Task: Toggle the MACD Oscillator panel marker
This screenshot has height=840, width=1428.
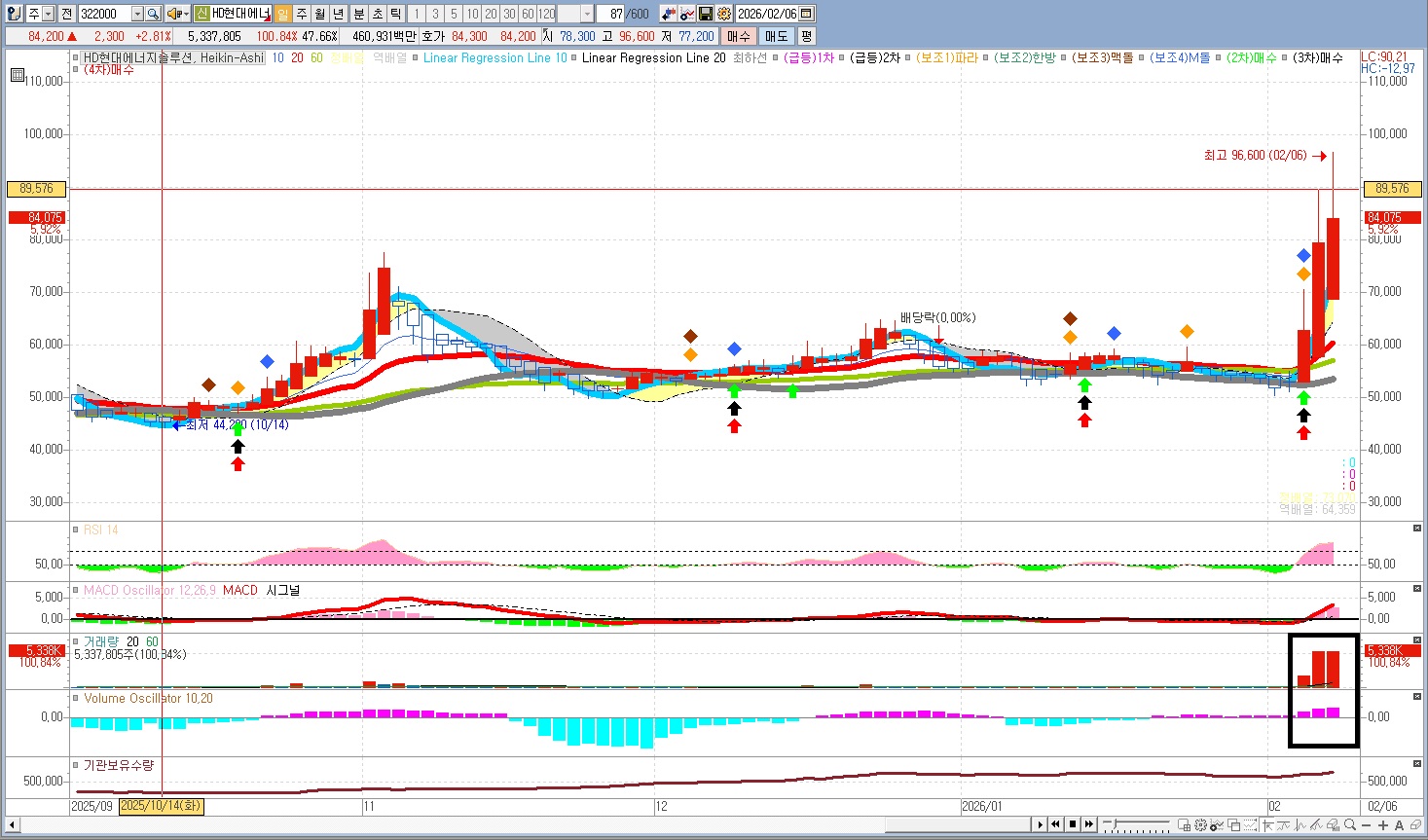Action: (x=76, y=590)
